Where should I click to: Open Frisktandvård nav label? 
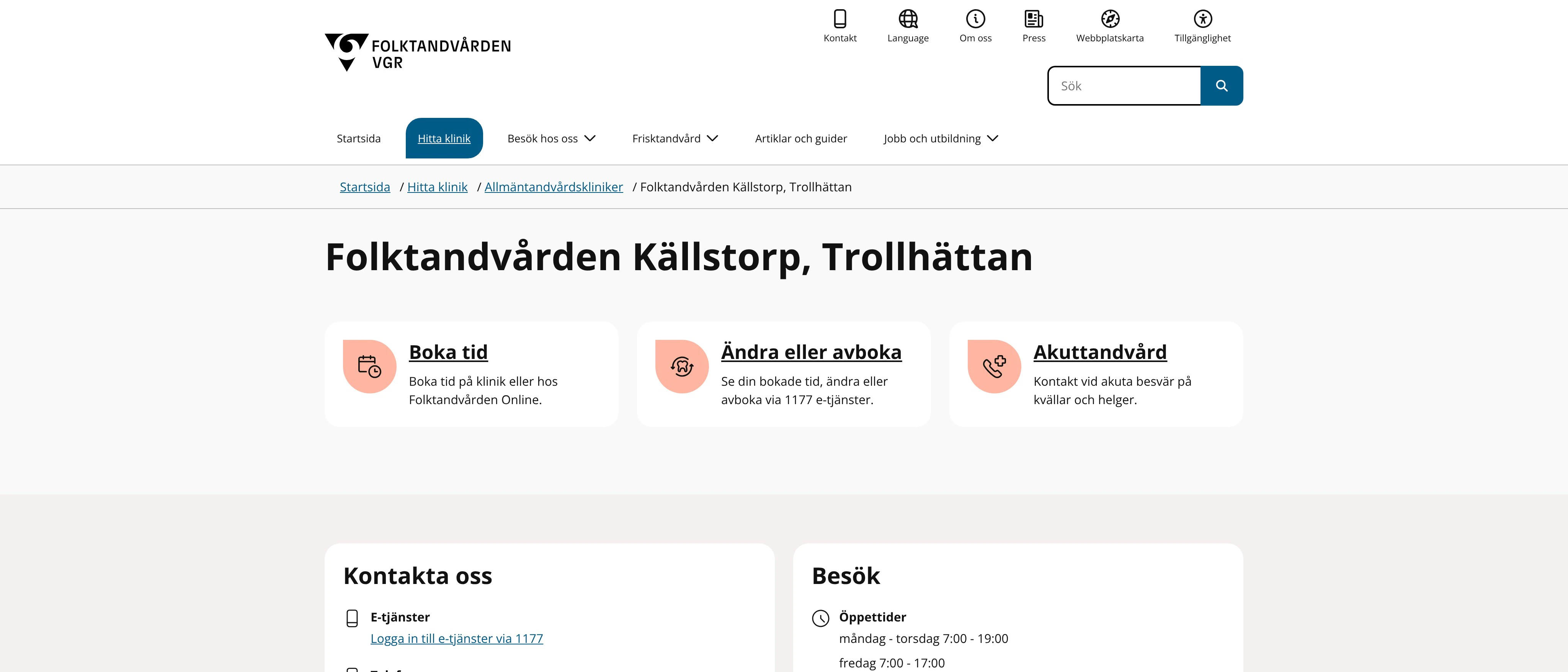point(666,138)
